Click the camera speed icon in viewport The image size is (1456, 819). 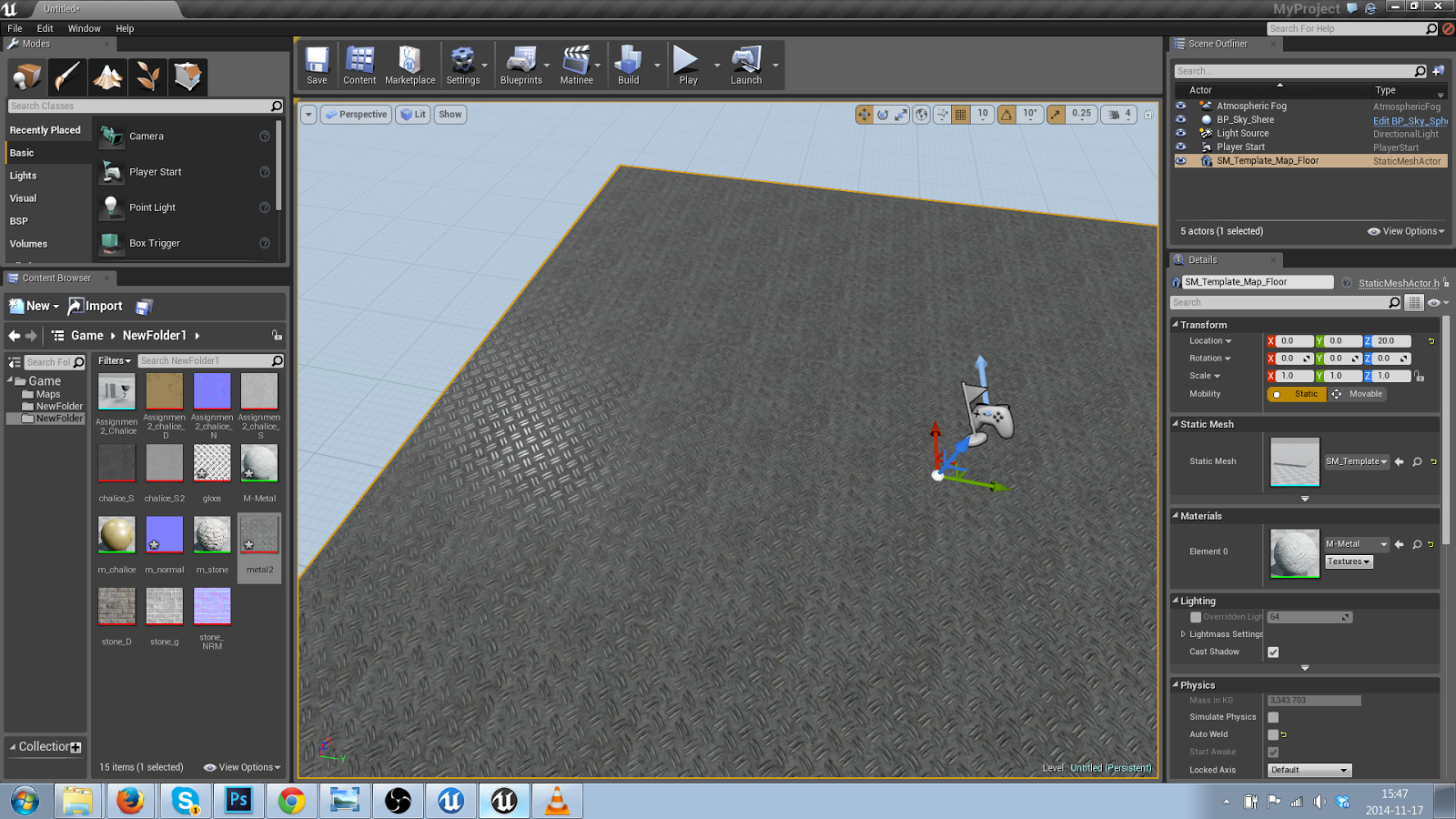[1118, 115]
